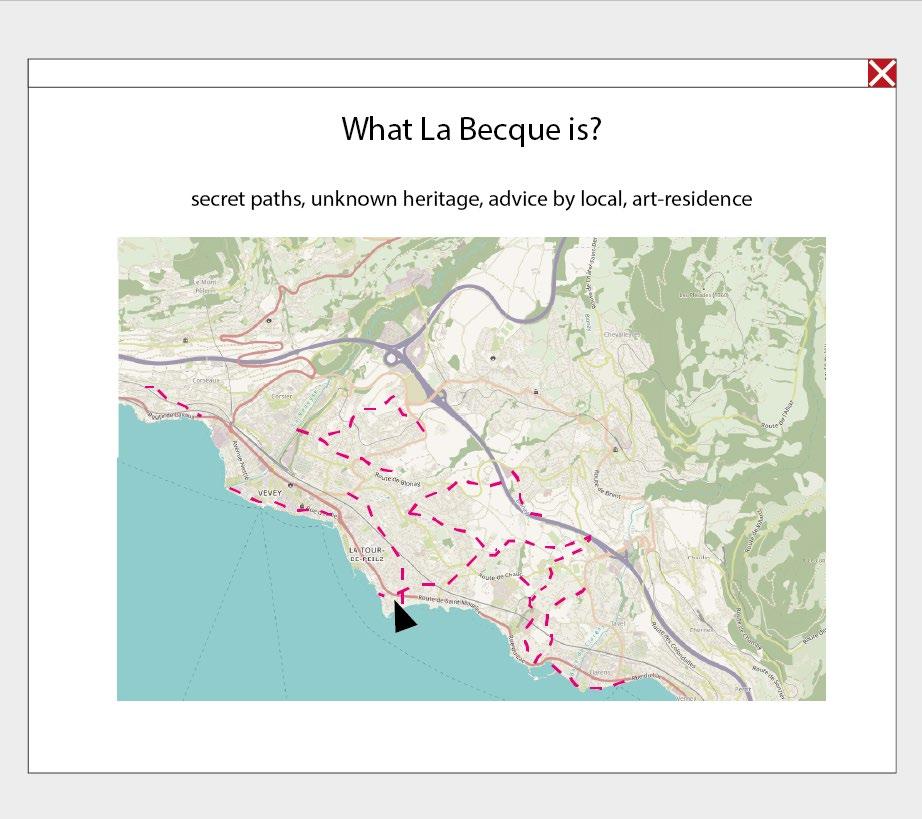Click the 'What La Becque is?' heading
Screen dimensions: 922x819
[x=472, y=128]
